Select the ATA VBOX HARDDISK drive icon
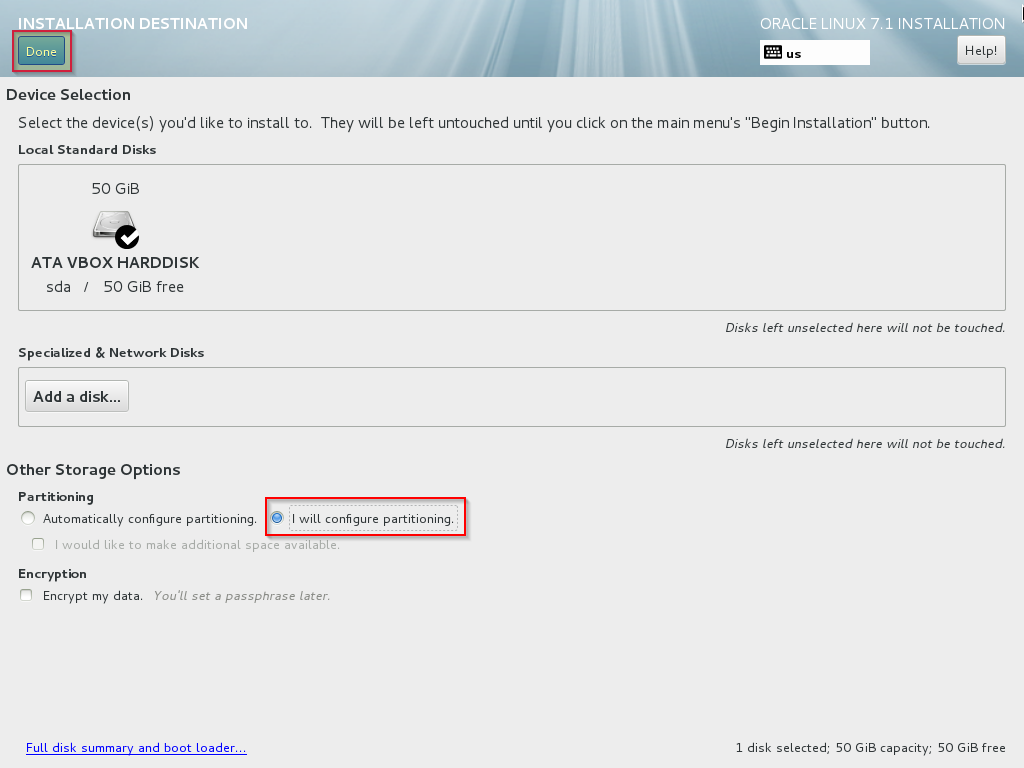The width and height of the screenshot is (1024, 768). click(116, 229)
